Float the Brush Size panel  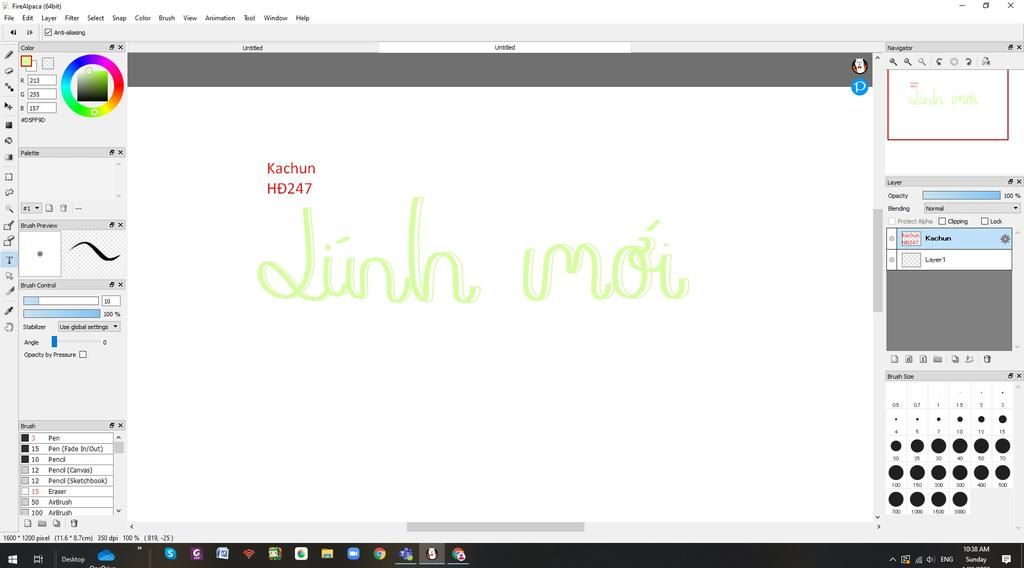(x=1010, y=376)
